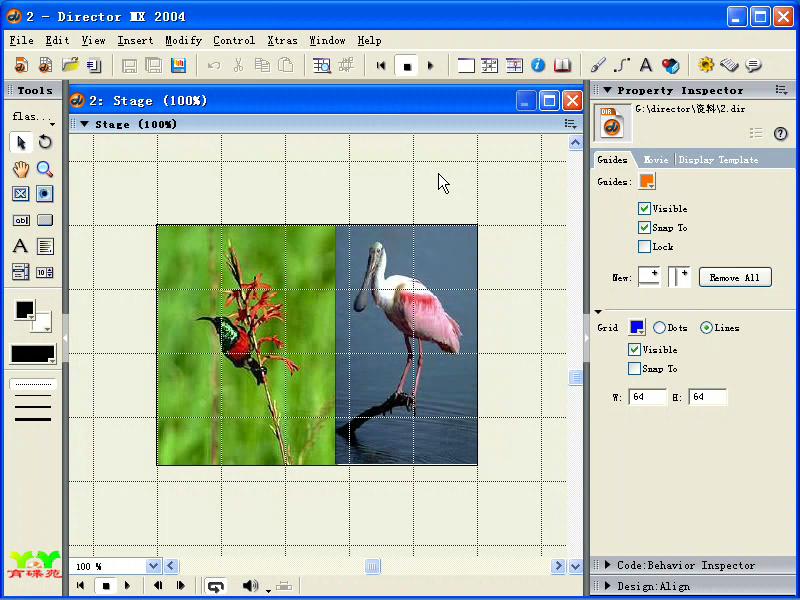The image size is (800, 600).
Task: Switch to the Movie tab
Action: click(x=656, y=160)
